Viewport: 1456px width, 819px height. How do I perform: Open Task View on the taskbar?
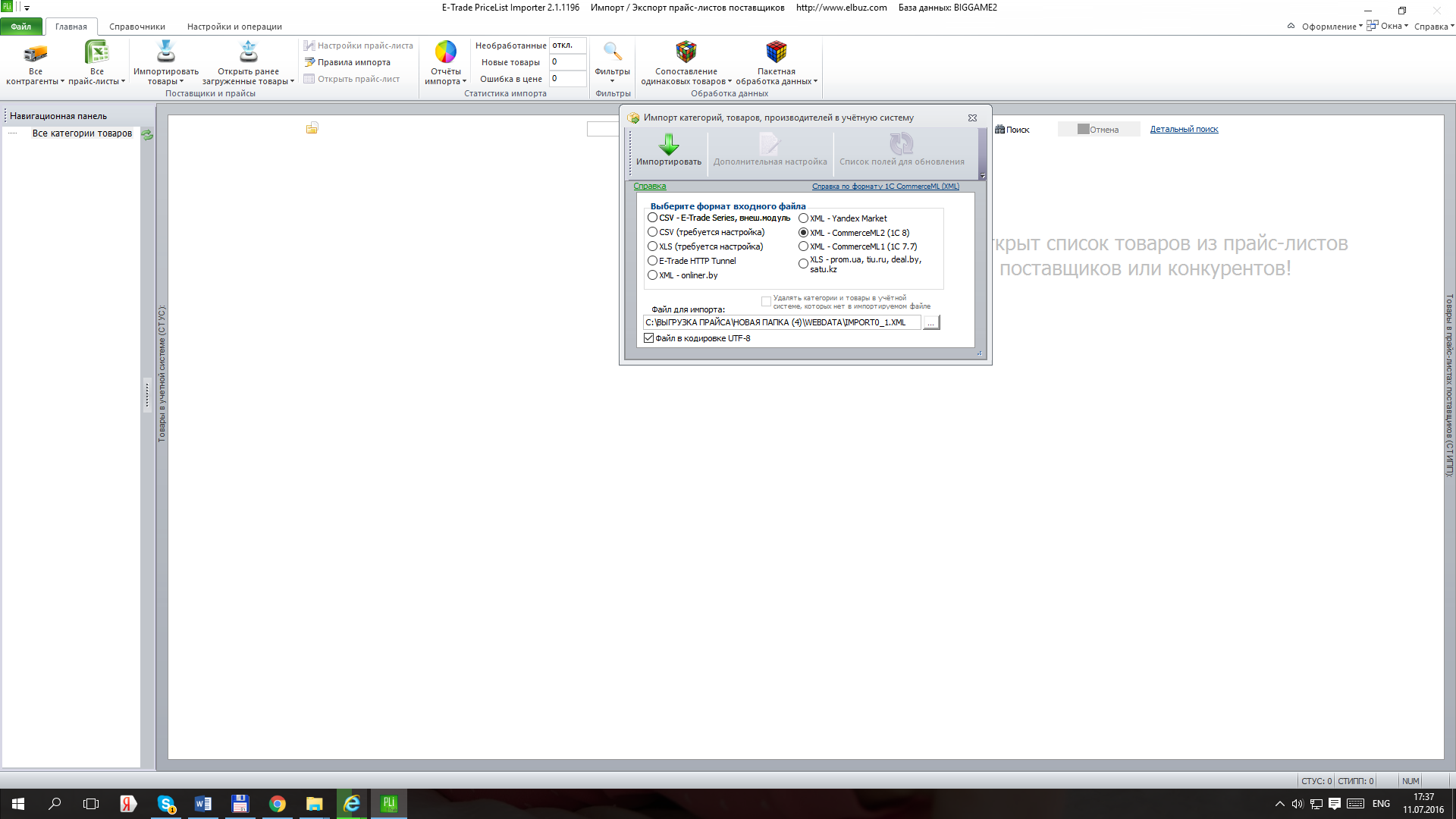tap(91, 804)
